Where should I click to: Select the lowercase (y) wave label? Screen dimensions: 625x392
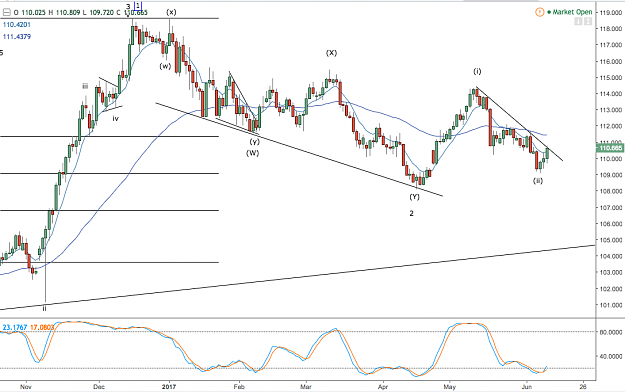[254, 142]
